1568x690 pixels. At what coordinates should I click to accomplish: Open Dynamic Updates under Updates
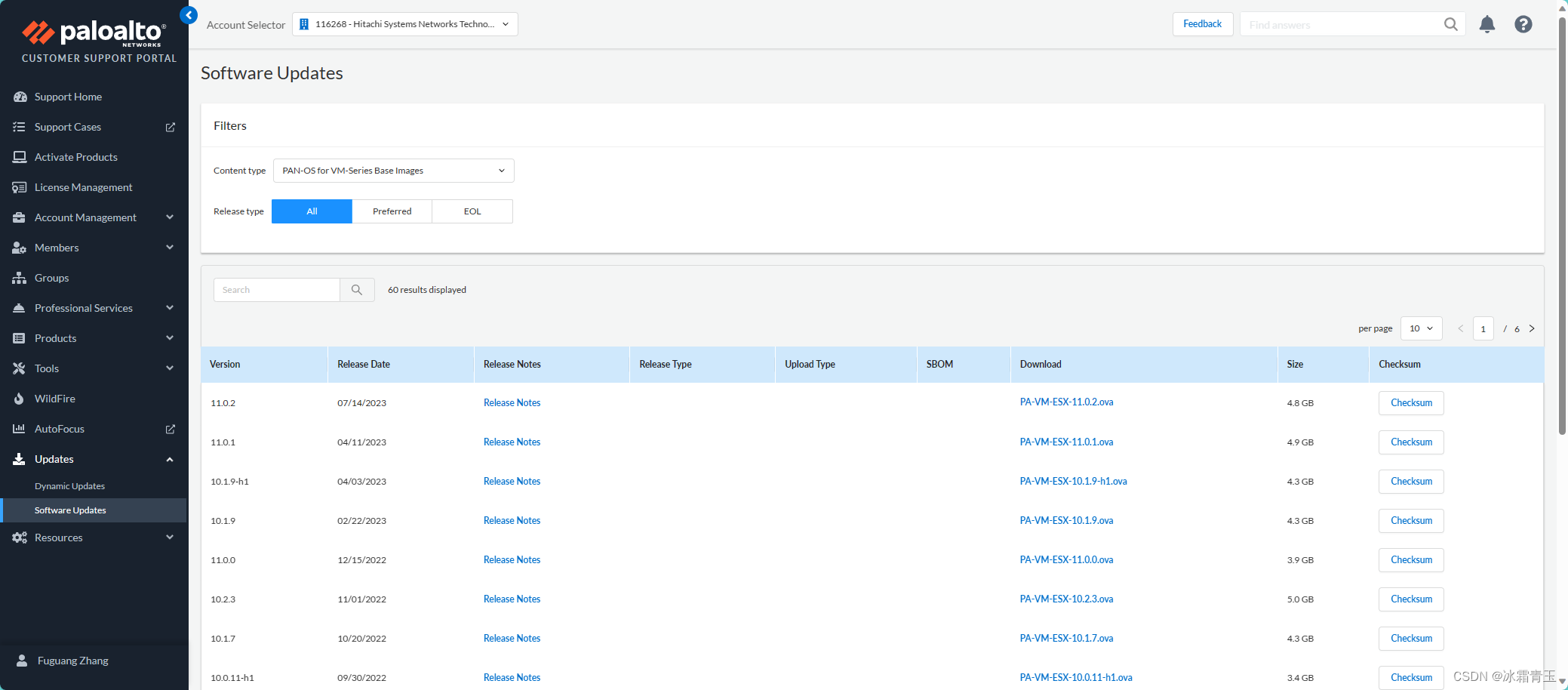pos(69,485)
